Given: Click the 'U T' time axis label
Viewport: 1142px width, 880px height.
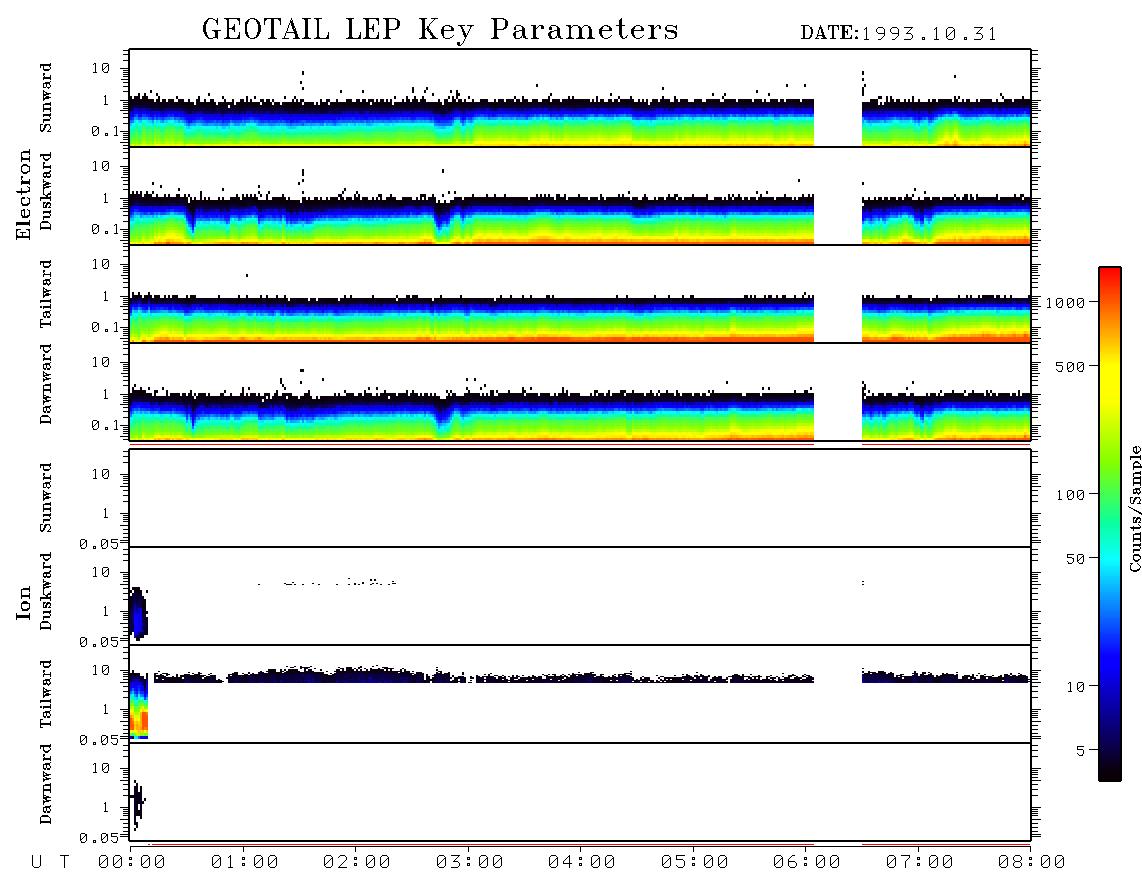Looking at the screenshot, I should [50, 862].
